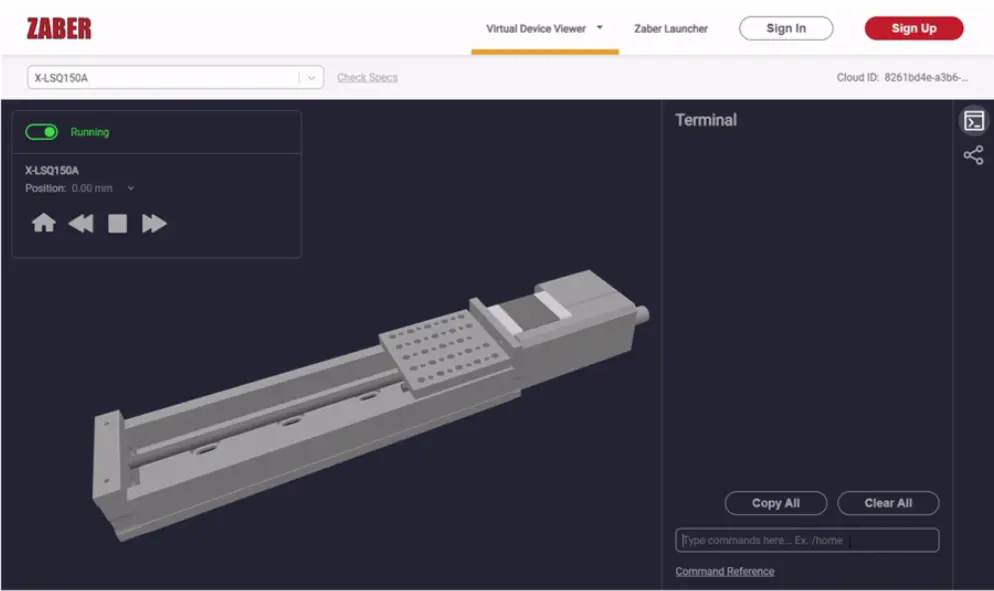Click the Zaber logo
This screenshot has width=994, height=591.
pos(59,29)
